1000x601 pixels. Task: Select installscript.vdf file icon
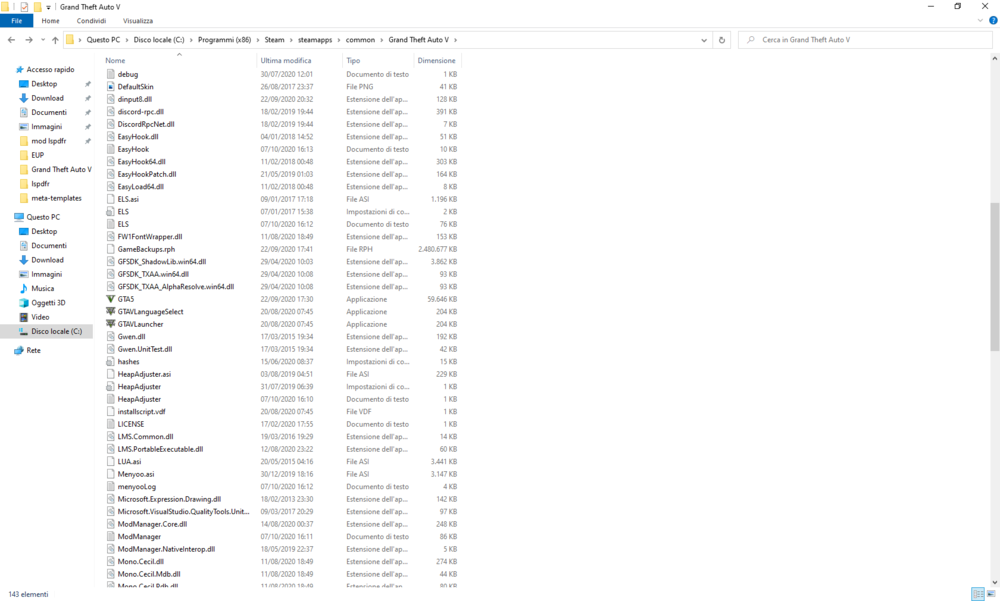[x=110, y=412]
